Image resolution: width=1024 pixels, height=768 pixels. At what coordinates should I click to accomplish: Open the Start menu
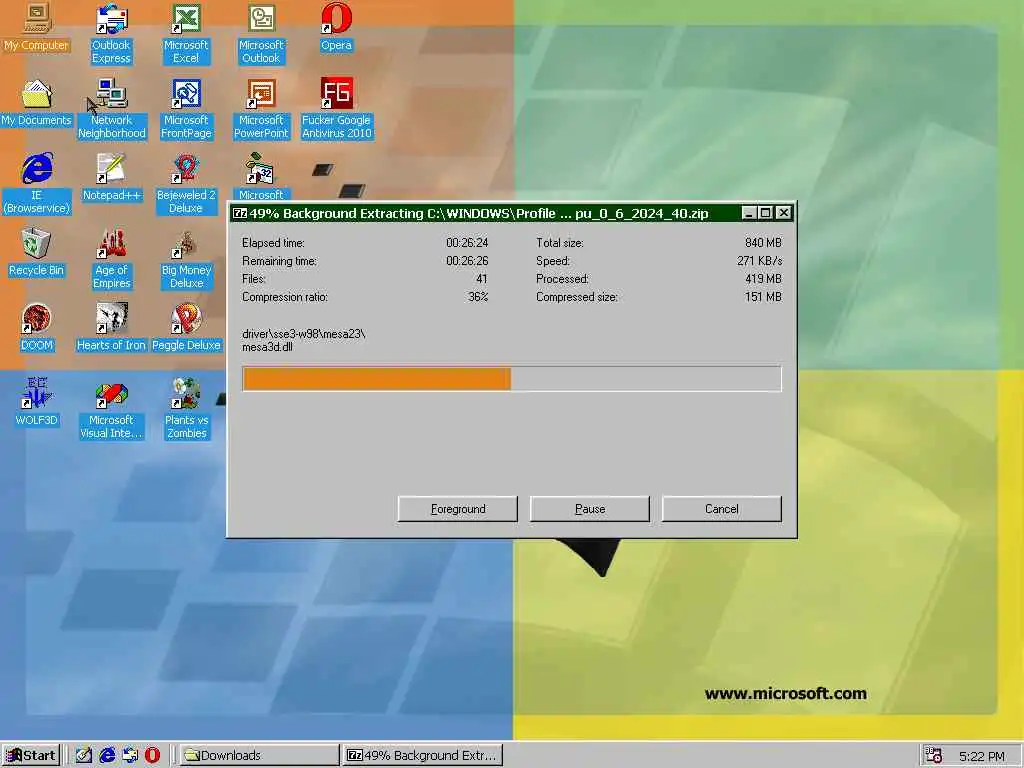pyautogui.click(x=31, y=755)
